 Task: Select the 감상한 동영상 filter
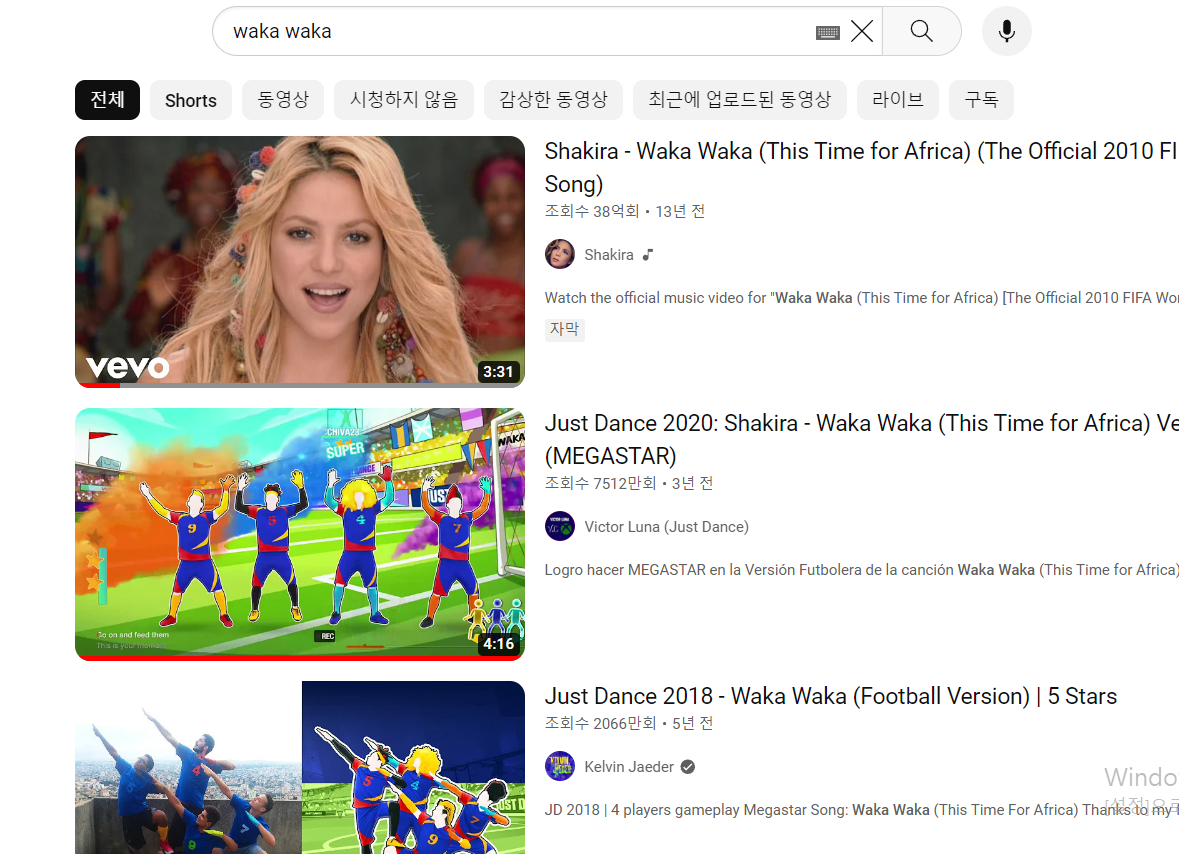(553, 100)
